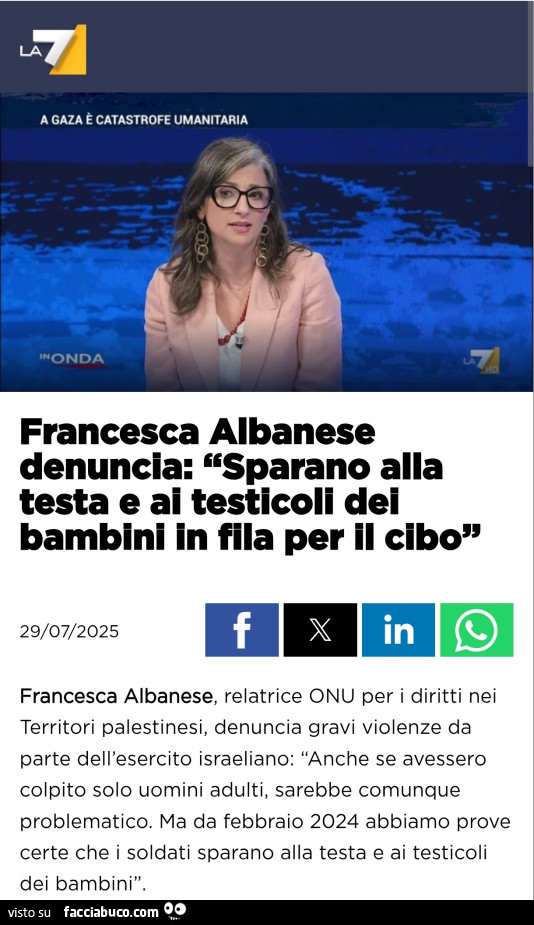534x925 pixels.
Task: Share the article on LinkedIn
Action: pos(398,629)
